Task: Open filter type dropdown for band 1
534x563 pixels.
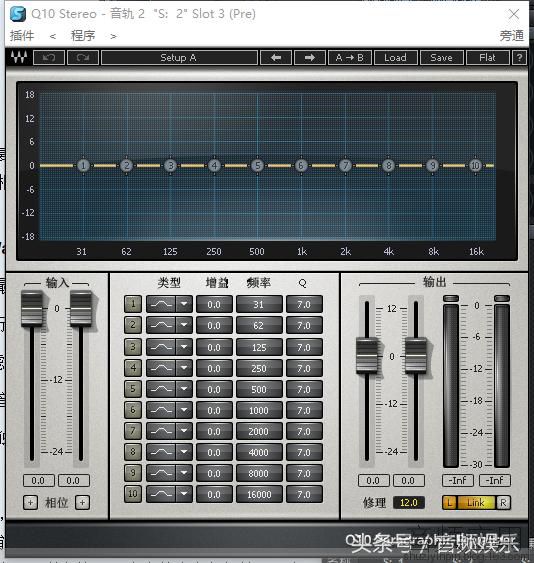Action: (184, 304)
